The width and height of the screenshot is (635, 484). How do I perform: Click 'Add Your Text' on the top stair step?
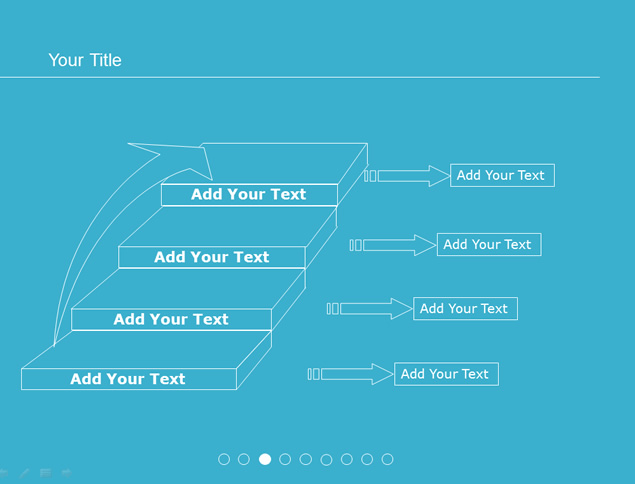248,194
